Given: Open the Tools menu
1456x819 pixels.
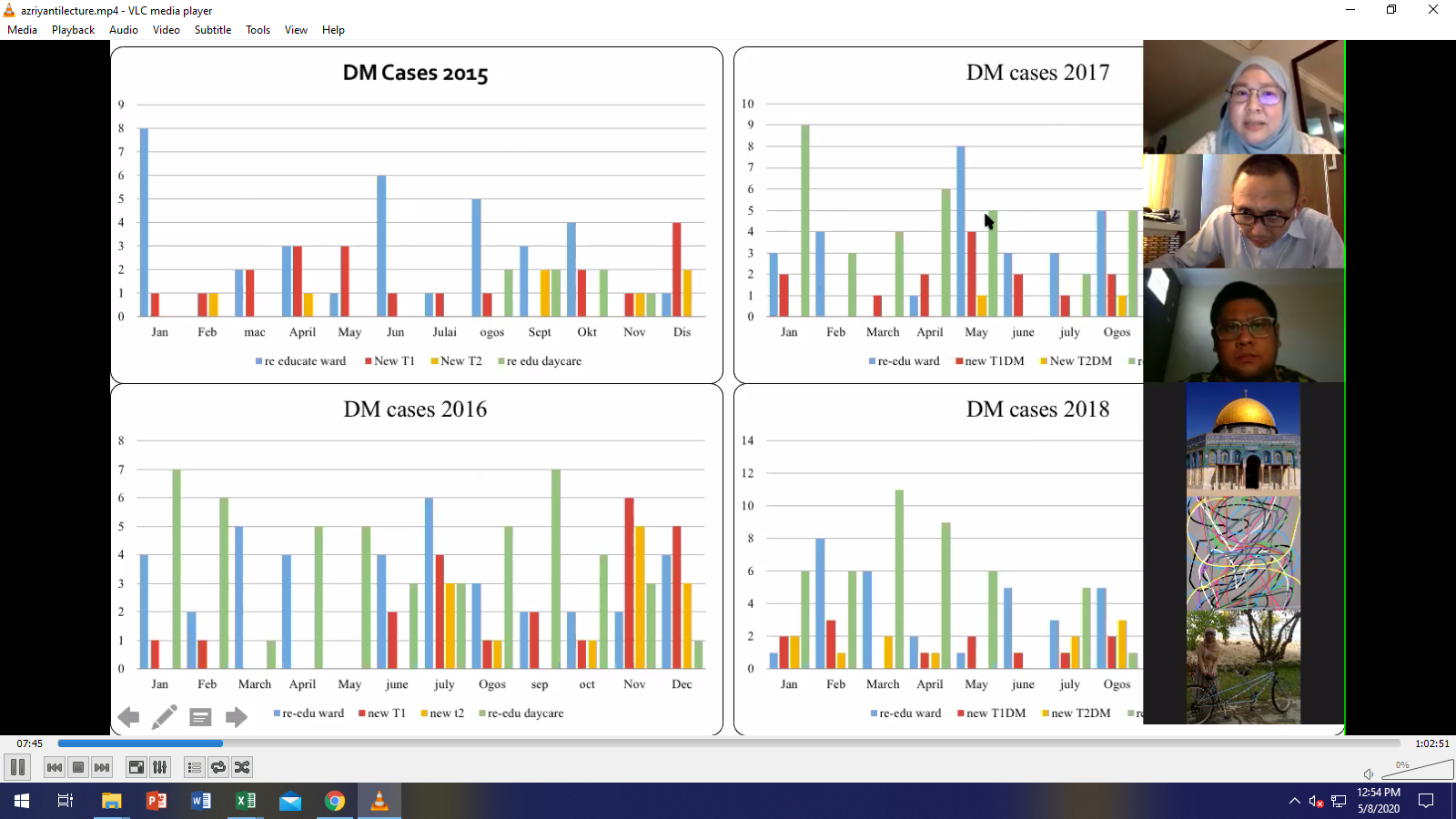Looking at the screenshot, I should click(258, 30).
